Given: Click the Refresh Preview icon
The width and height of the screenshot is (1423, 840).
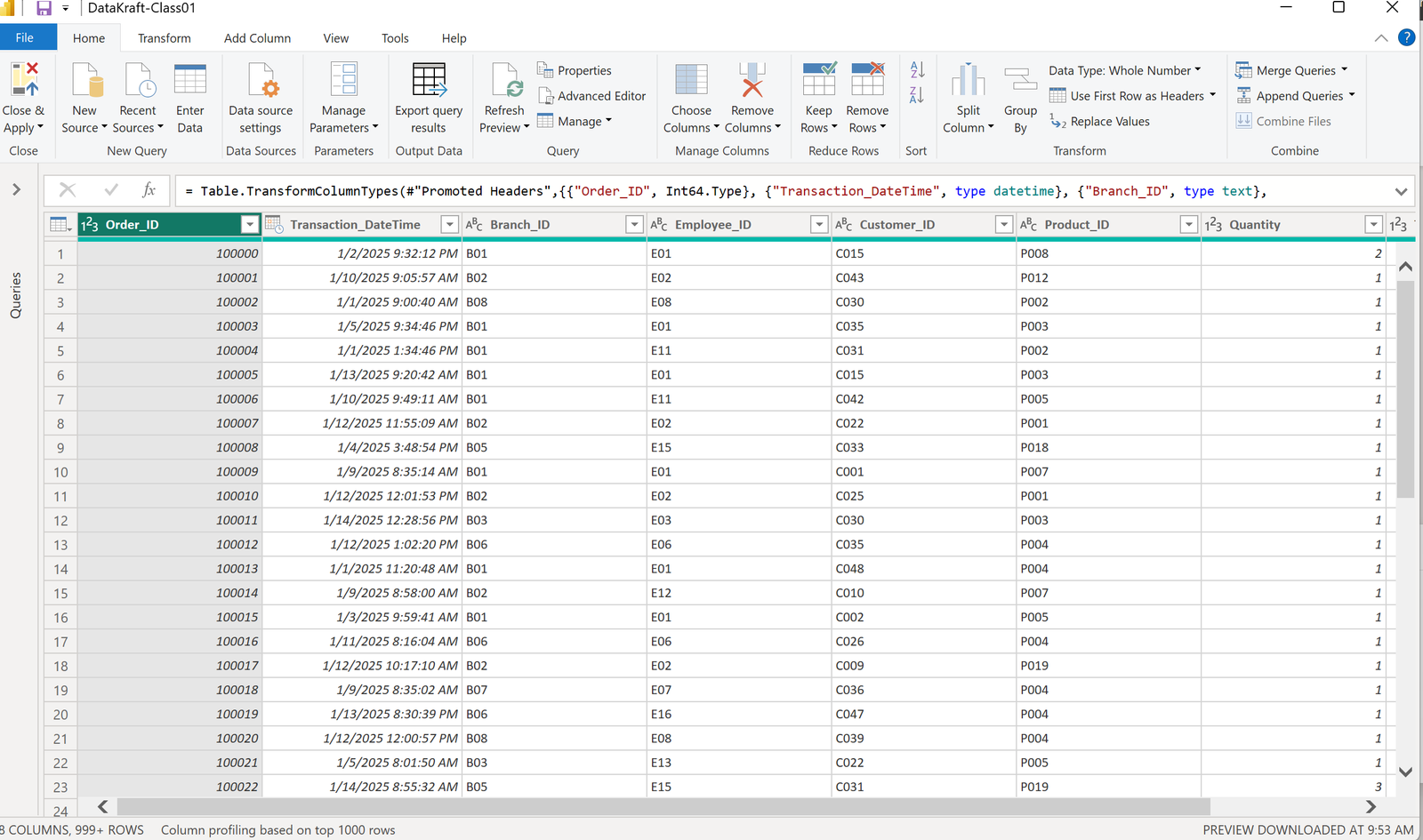Looking at the screenshot, I should (507, 79).
